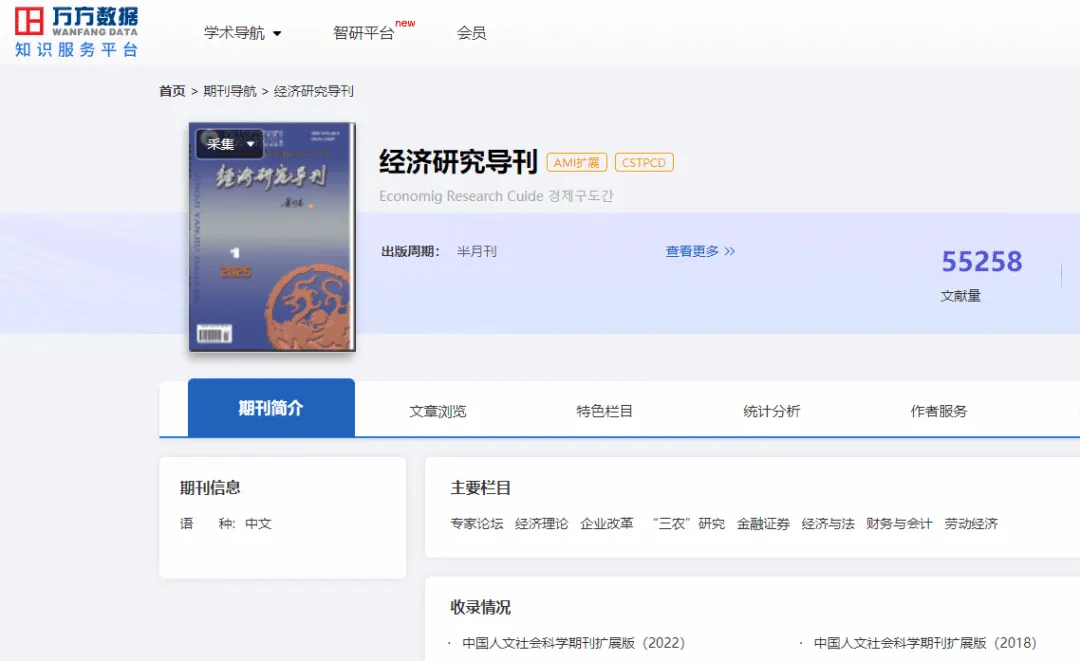Image resolution: width=1080 pixels, height=661 pixels.
Task: Click the 金融证券 column entry
Action: [x=763, y=524]
